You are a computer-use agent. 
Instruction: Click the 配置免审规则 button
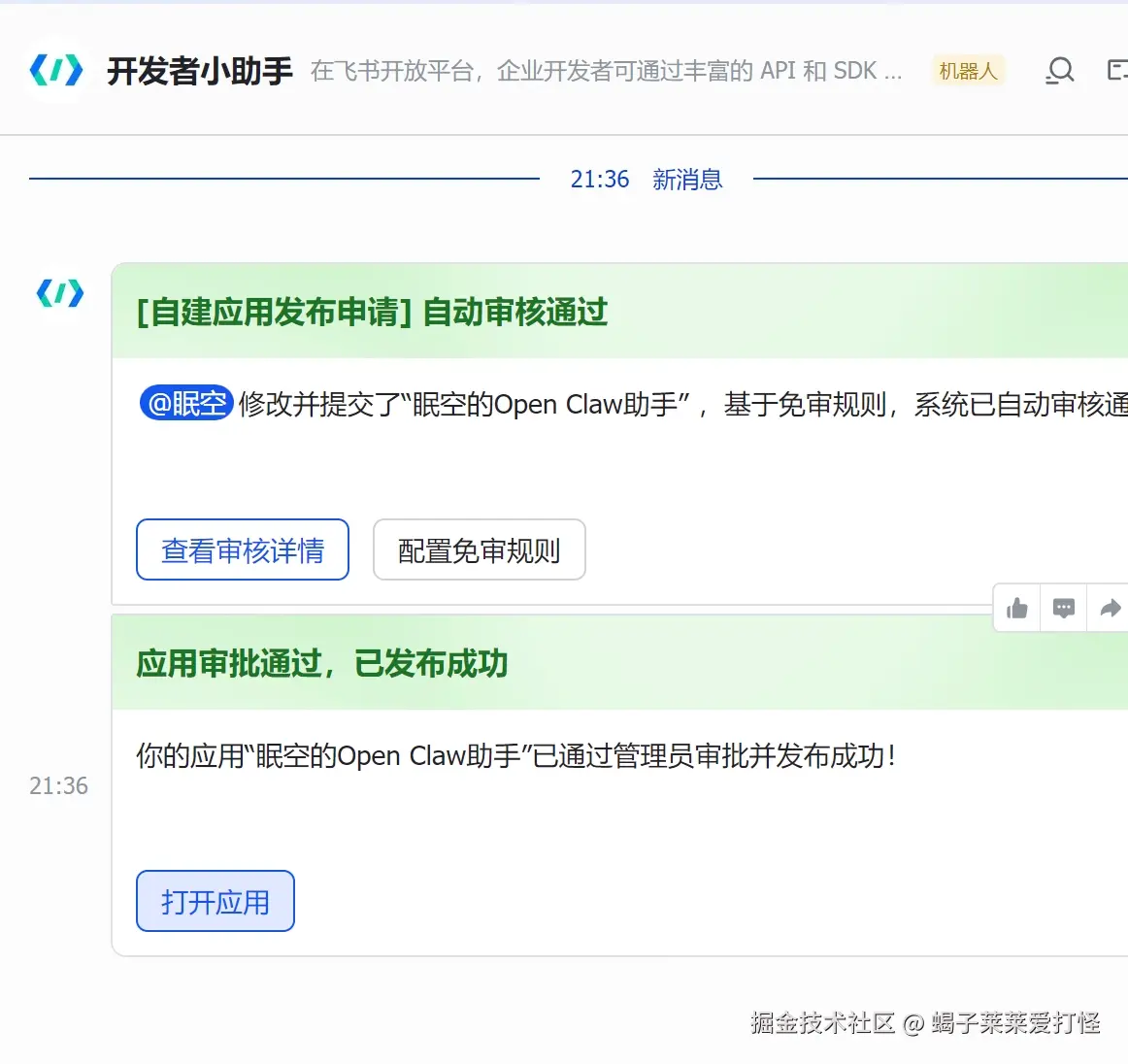[480, 550]
